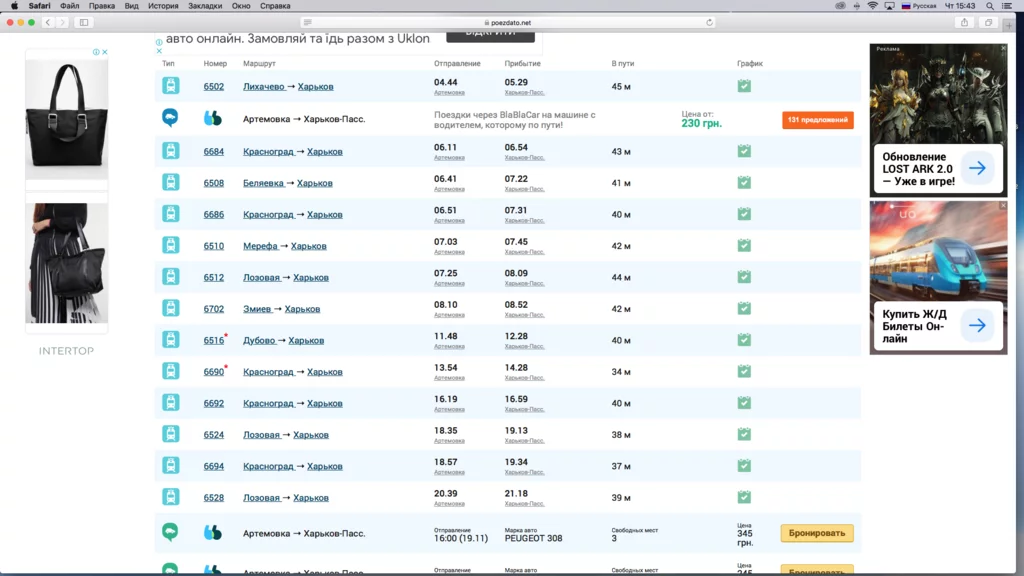
Task: Open the Safari app menu
Action: tap(39, 6)
